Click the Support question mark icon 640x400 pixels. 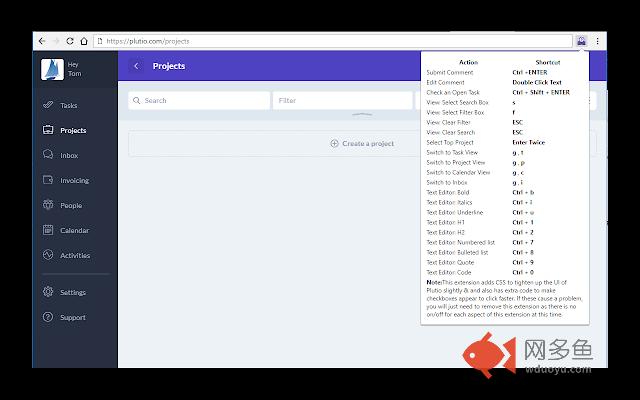click(48, 317)
